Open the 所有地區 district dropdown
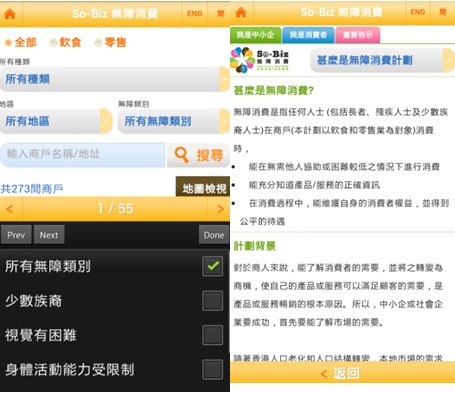 (56, 121)
